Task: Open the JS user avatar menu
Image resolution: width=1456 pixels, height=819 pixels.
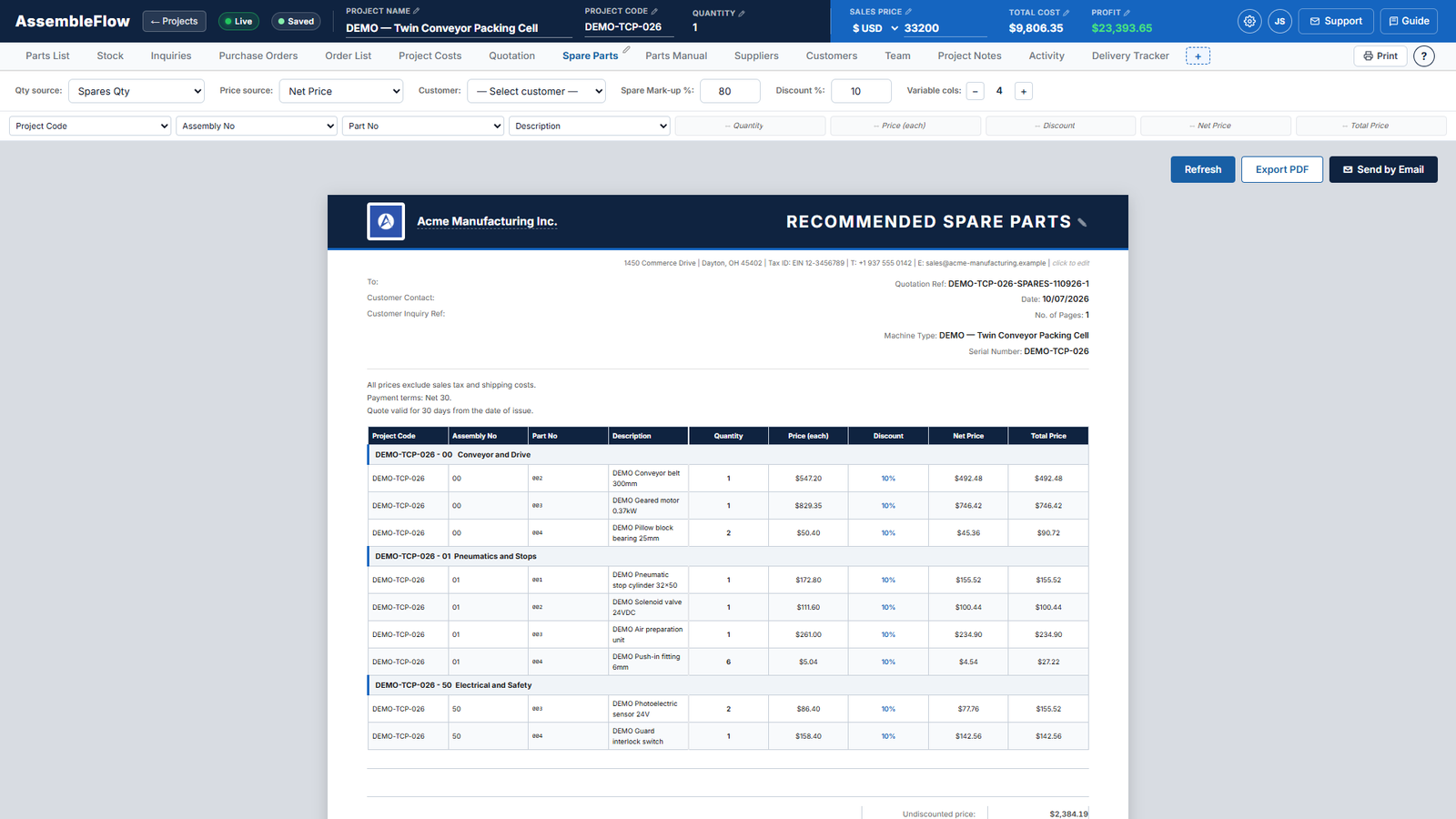Action: [1279, 21]
